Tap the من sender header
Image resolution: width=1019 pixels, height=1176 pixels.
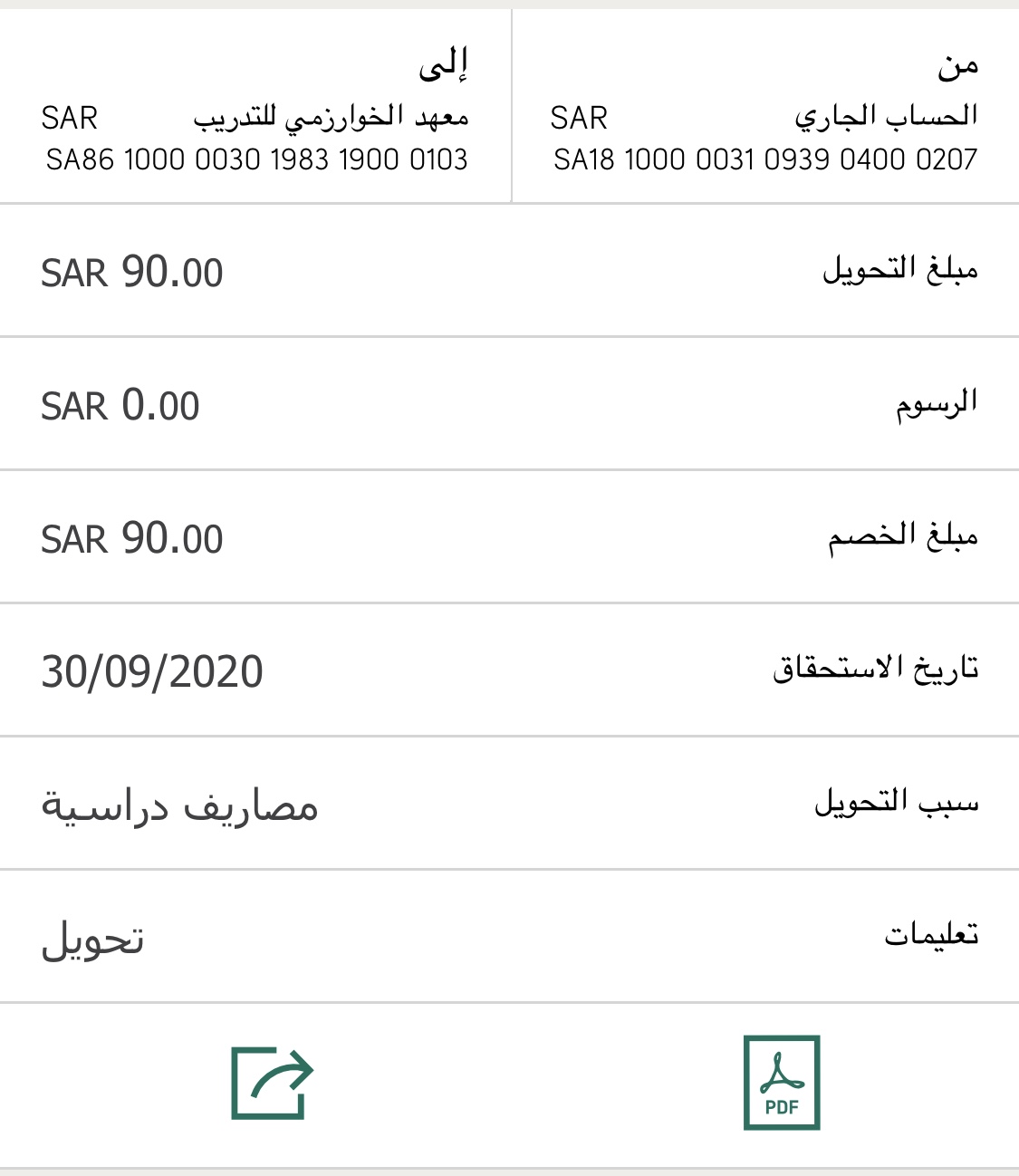tap(957, 66)
